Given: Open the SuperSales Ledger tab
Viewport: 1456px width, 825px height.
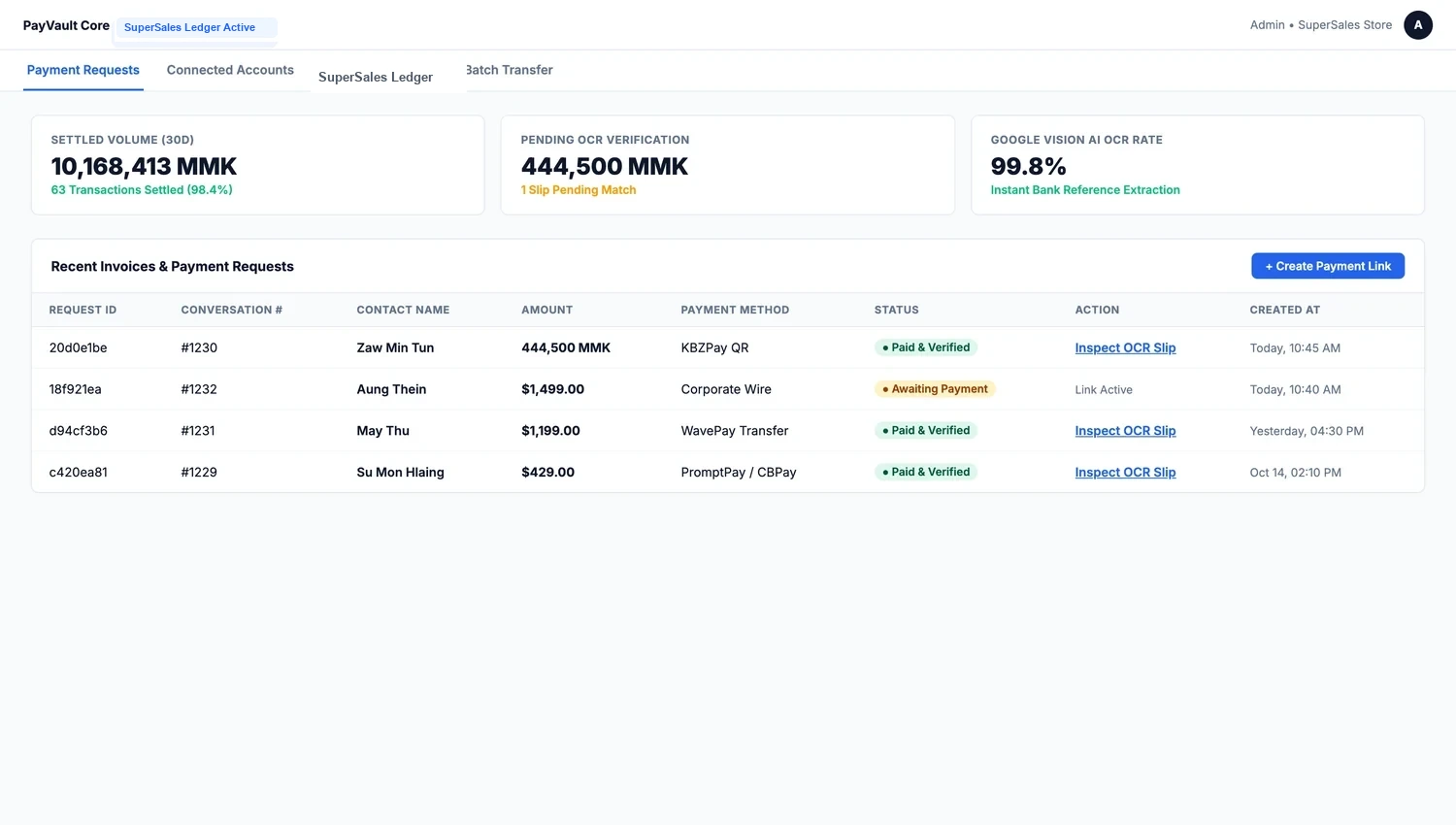Looking at the screenshot, I should click(376, 77).
